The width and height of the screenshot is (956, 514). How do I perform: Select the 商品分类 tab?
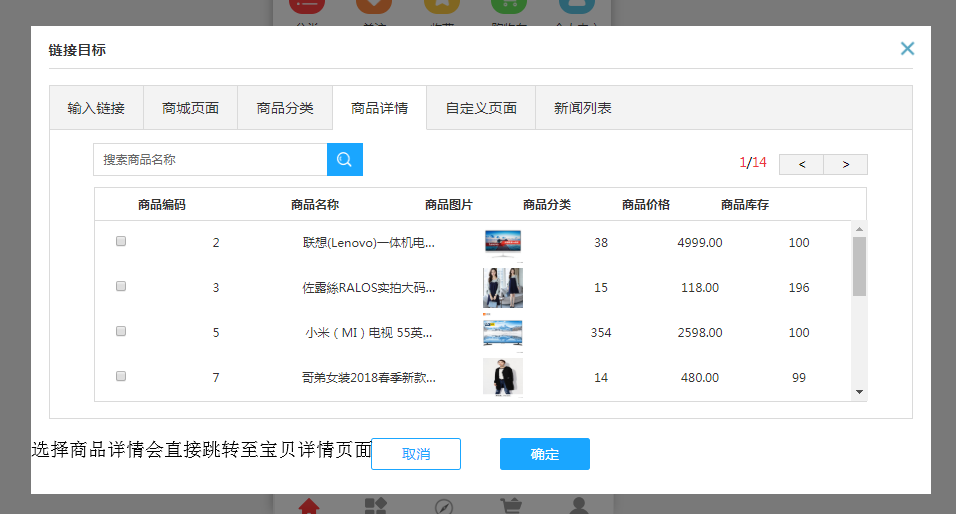coord(285,108)
